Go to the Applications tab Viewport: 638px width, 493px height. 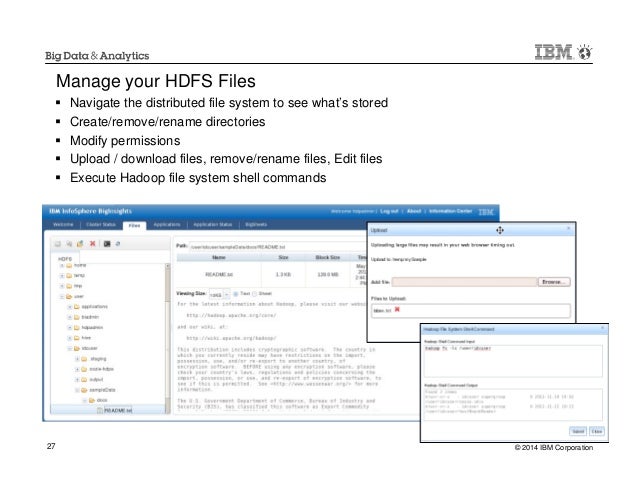(x=167, y=225)
